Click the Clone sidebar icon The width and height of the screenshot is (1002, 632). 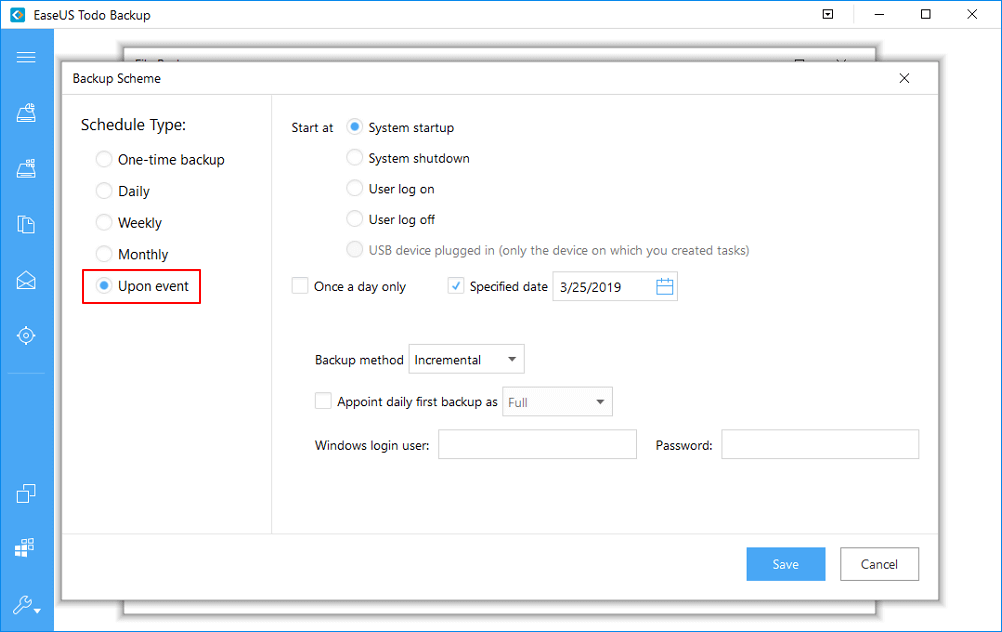click(x=26, y=493)
